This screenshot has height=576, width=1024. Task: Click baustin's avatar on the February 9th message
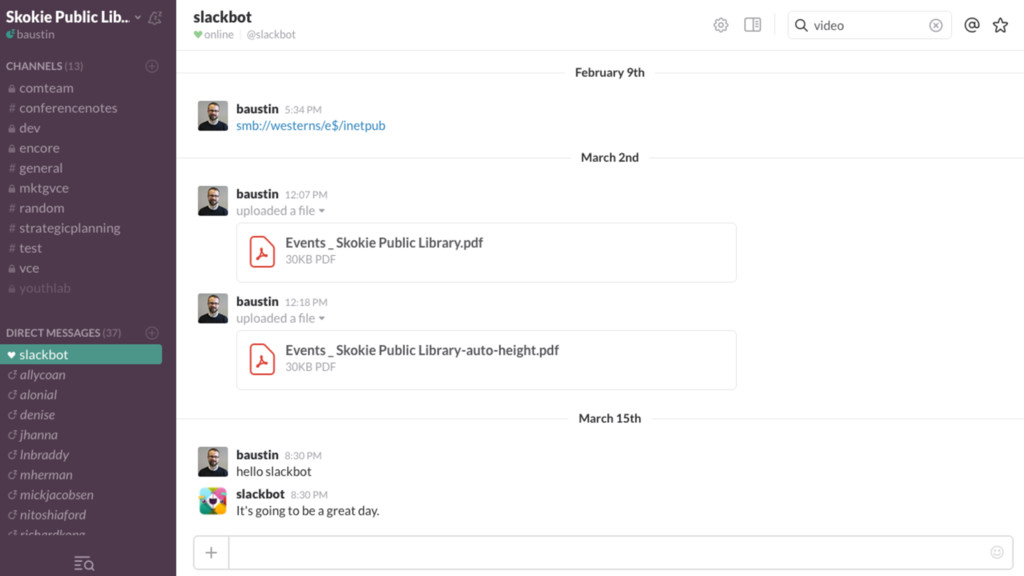(213, 116)
